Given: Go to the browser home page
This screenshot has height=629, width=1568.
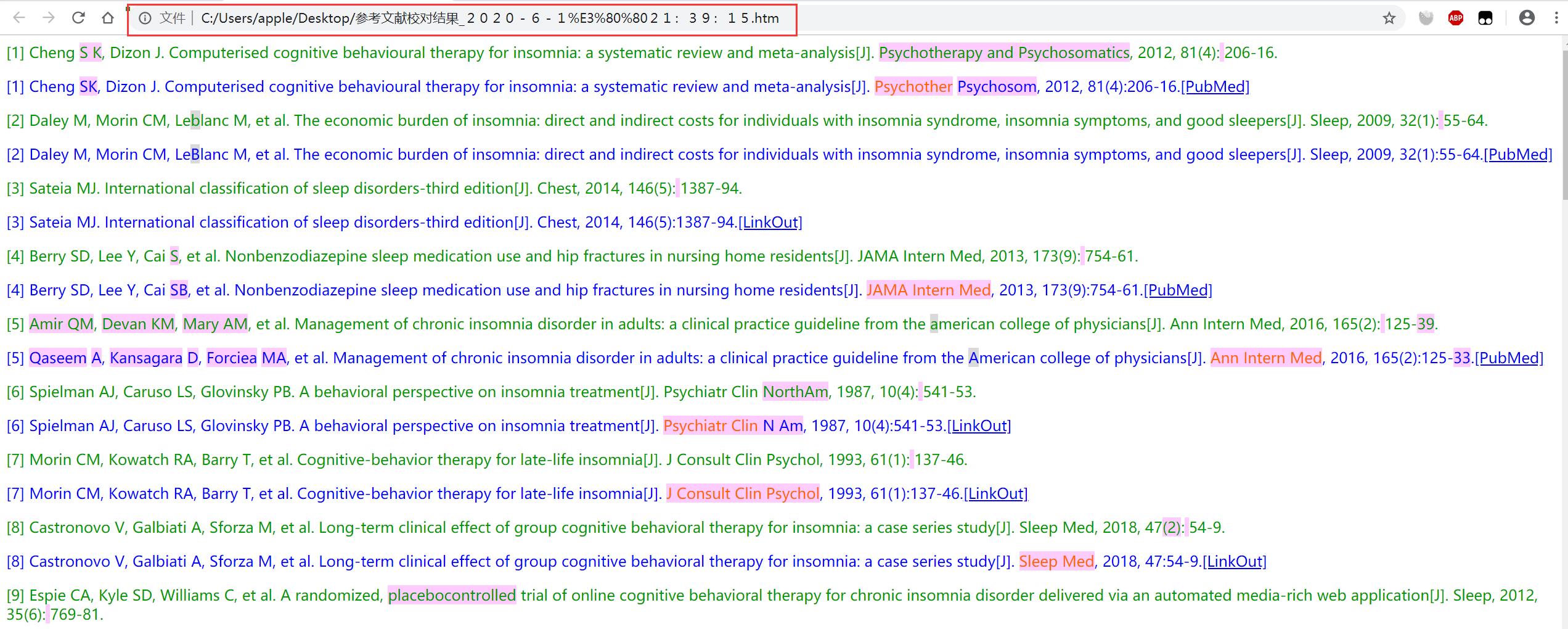Looking at the screenshot, I should 108,18.
